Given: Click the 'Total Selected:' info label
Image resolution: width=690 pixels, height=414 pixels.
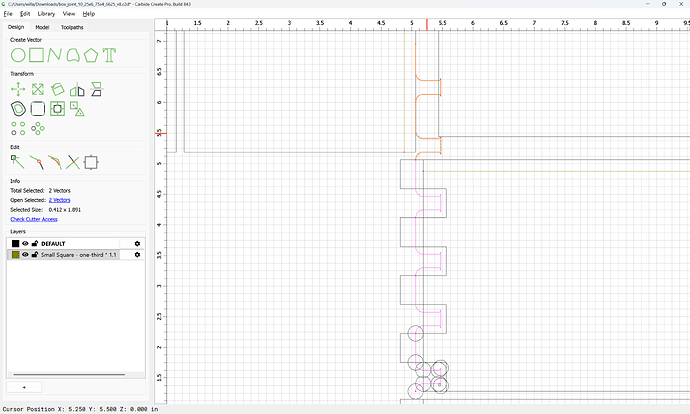Looking at the screenshot, I should click(27, 191).
